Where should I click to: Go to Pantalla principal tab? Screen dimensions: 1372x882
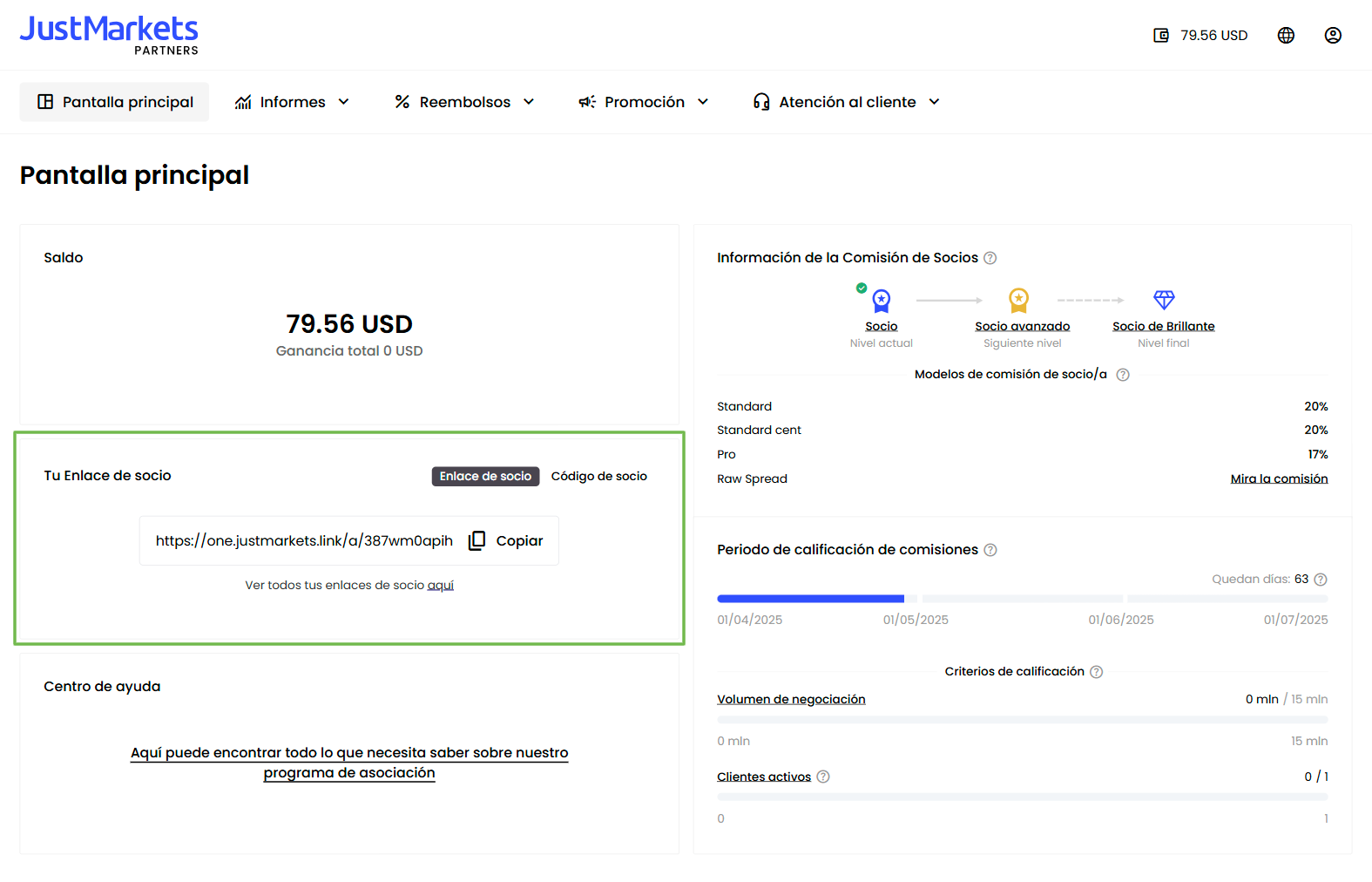[x=114, y=102]
